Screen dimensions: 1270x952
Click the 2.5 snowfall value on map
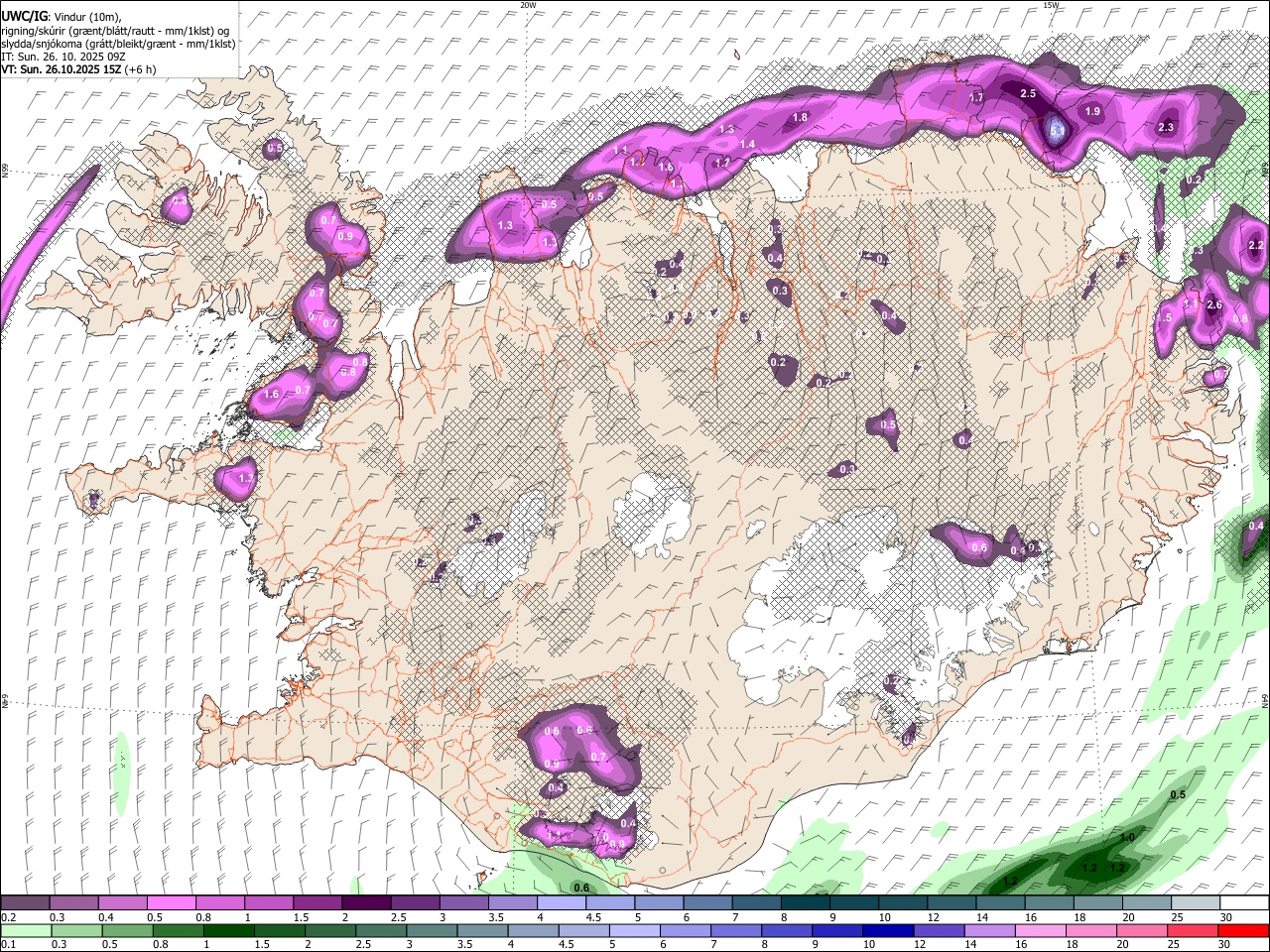pos(1028,93)
